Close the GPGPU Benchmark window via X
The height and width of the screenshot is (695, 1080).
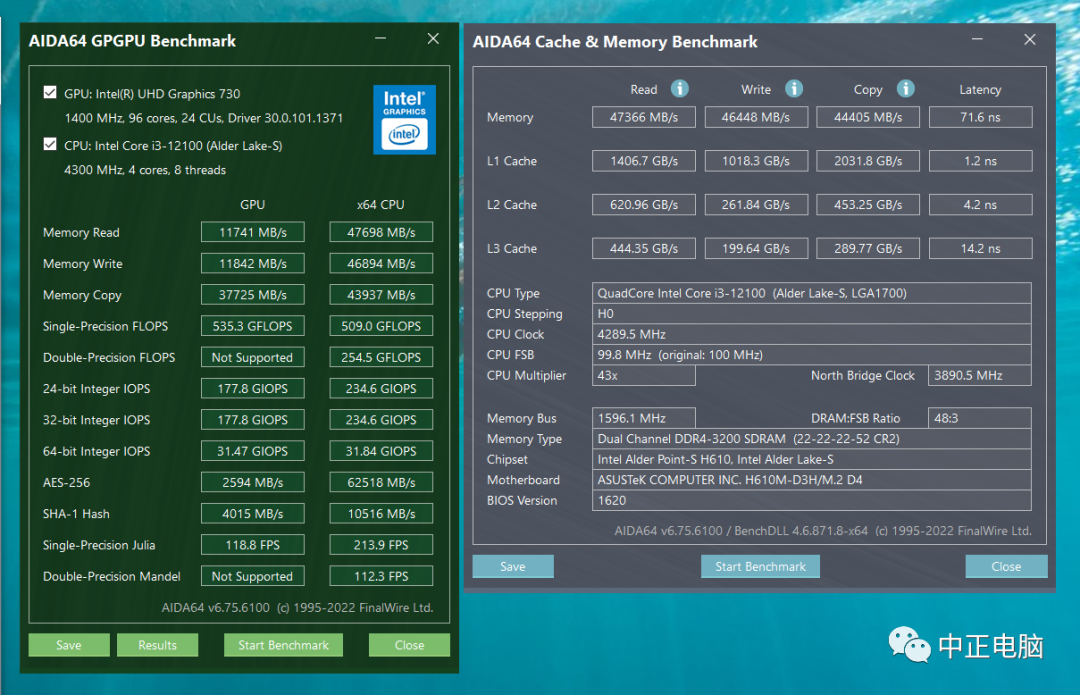click(x=433, y=39)
